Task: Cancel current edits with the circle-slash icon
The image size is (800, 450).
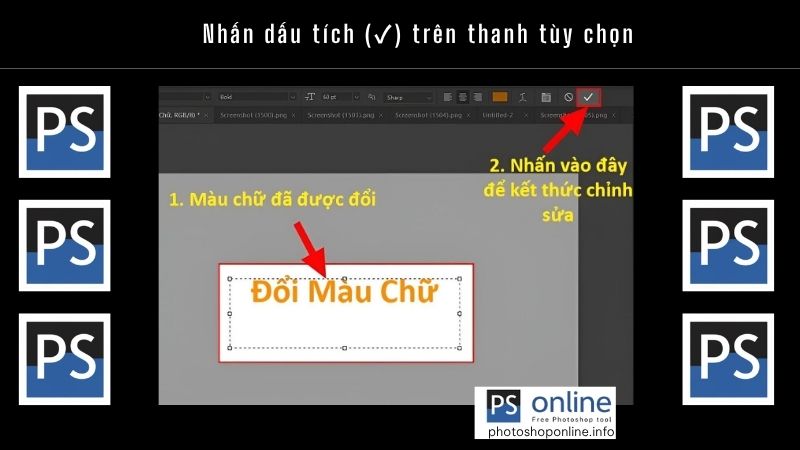Action: [568, 97]
